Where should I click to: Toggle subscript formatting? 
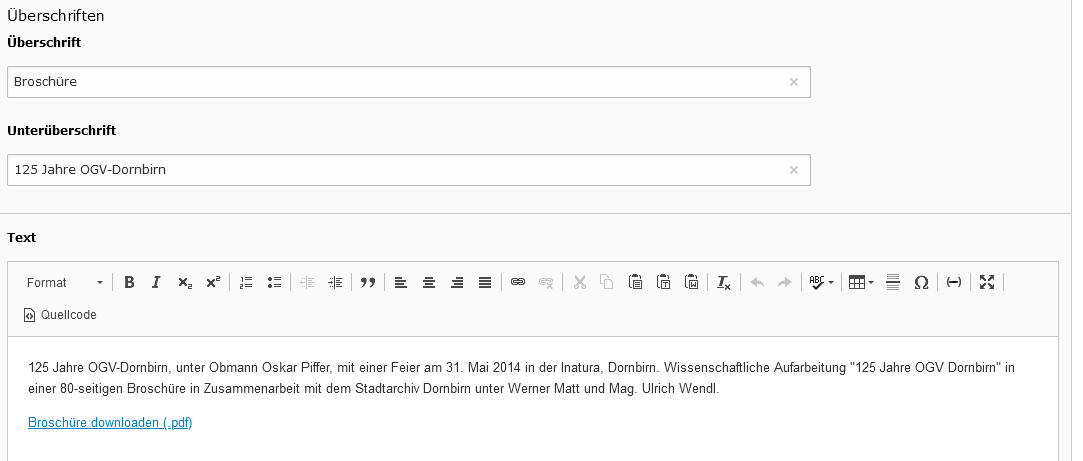tap(185, 283)
